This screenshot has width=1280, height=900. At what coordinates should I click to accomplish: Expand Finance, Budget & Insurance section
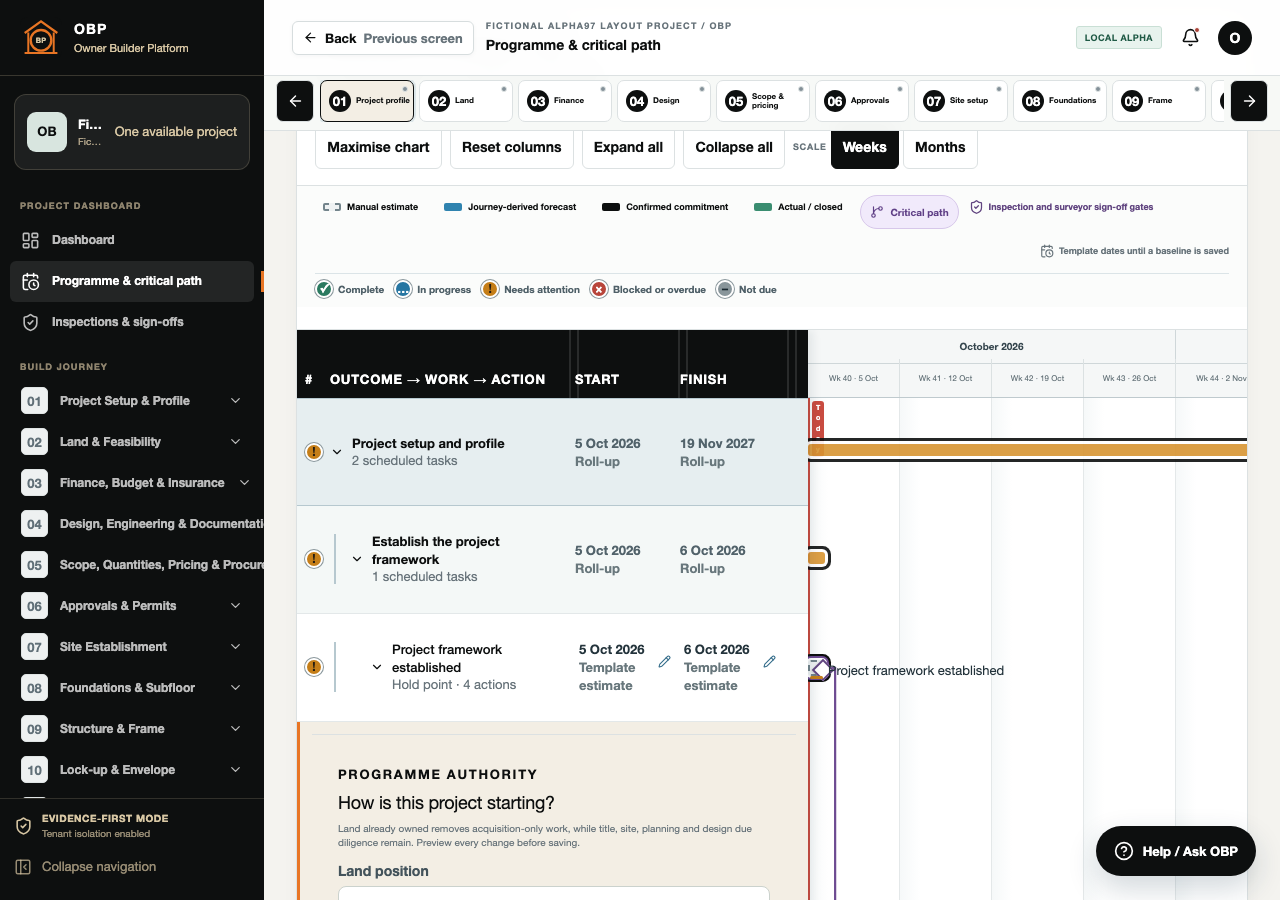point(243,483)
